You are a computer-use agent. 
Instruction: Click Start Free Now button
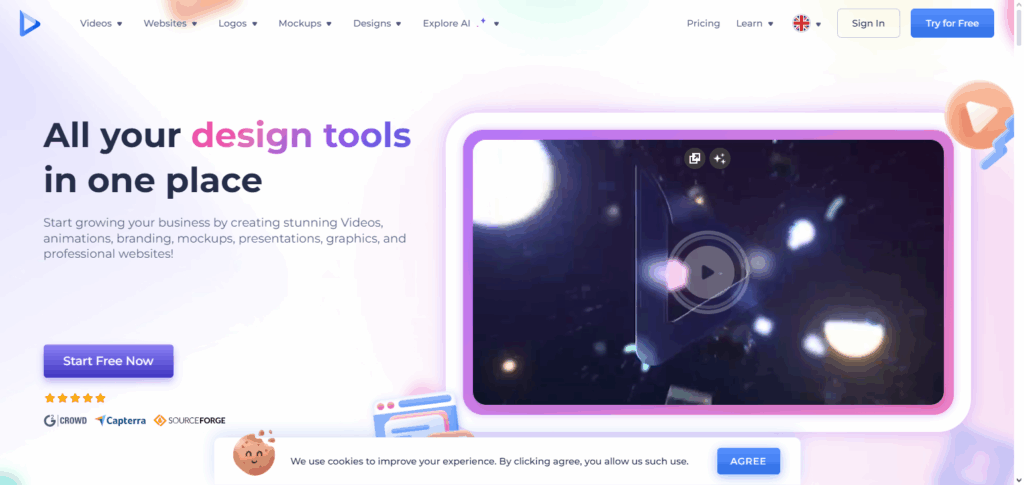pyautogui.click(x=108, y=361)
